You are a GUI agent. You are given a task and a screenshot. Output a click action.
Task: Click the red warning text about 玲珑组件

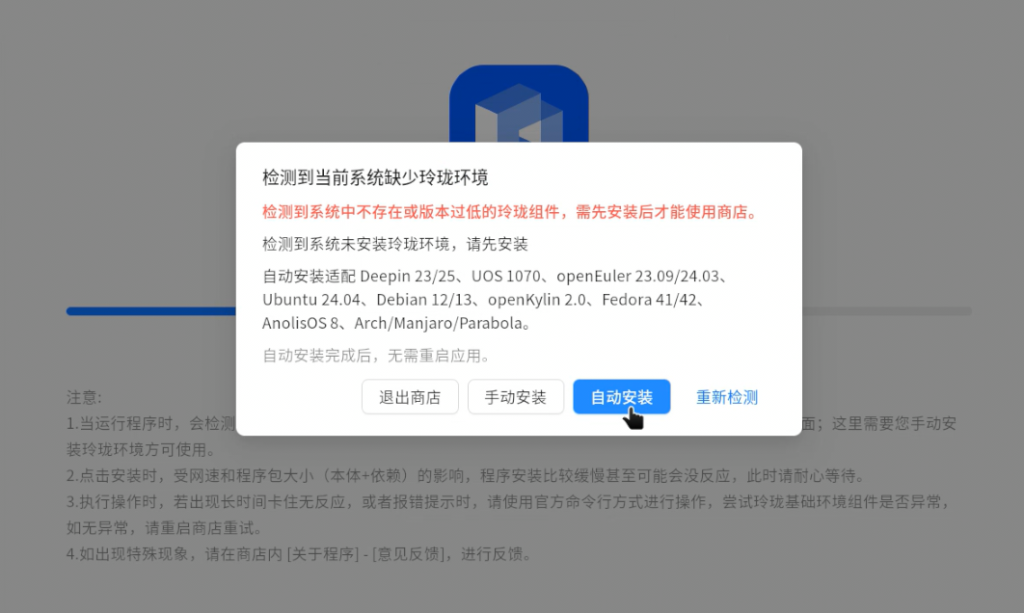[x=510, y=212]
